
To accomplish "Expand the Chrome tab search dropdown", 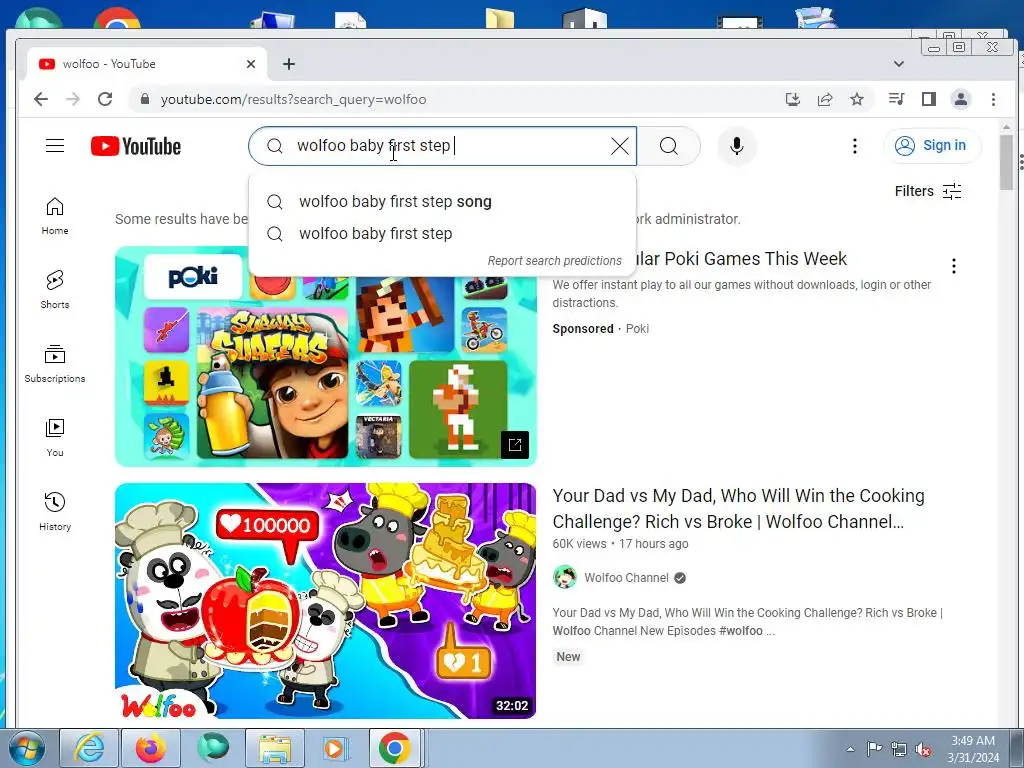I will pos(899,64).
